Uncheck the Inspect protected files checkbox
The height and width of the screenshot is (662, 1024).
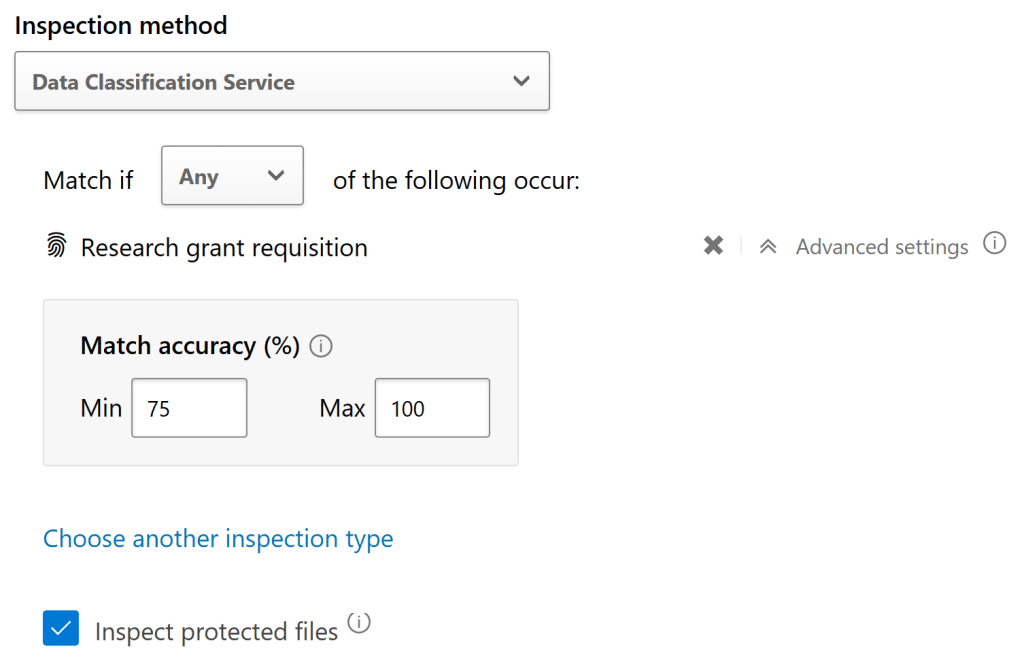coord(61,629)
